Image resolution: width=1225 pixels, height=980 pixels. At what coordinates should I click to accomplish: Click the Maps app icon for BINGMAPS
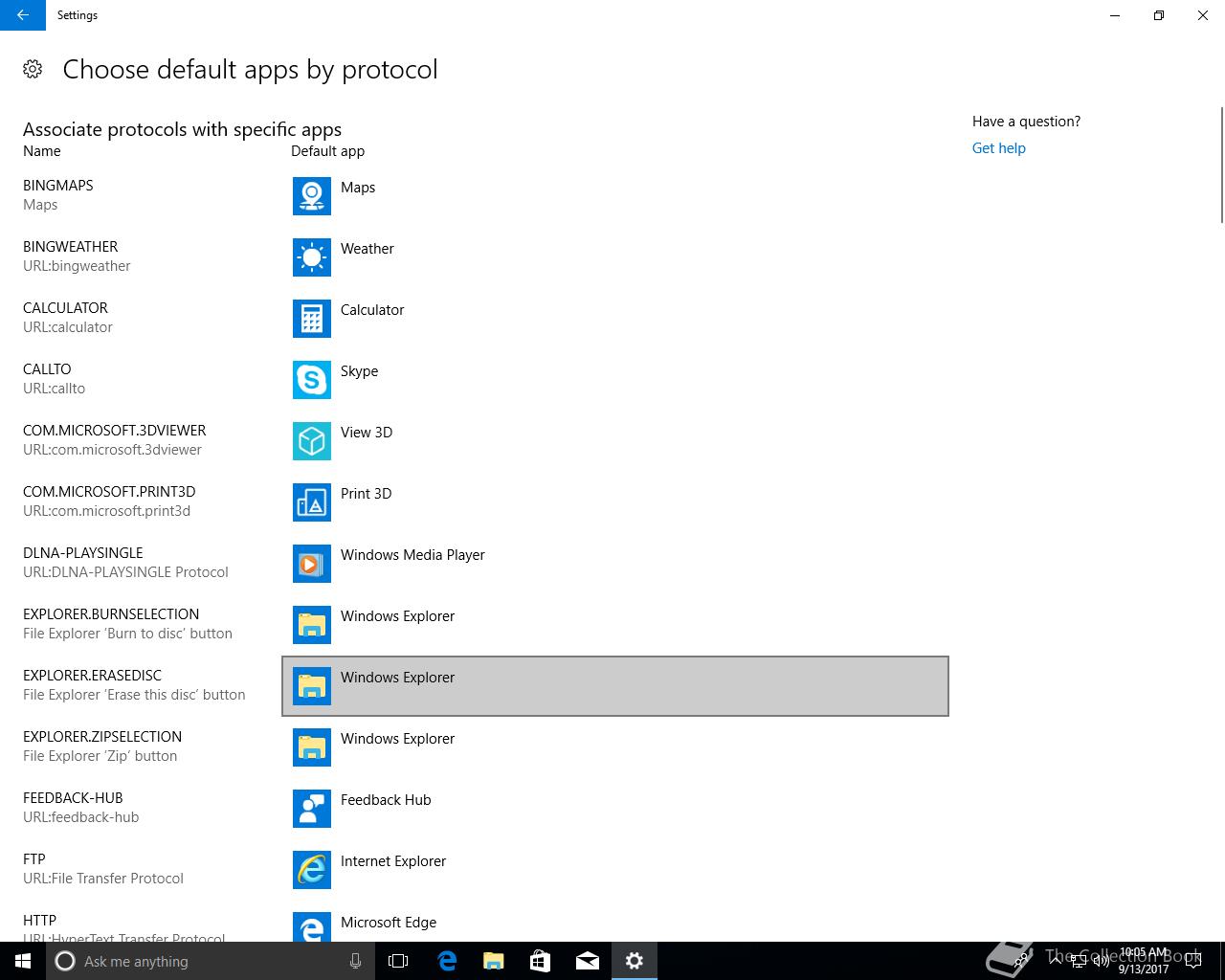(x=312, y=196)
